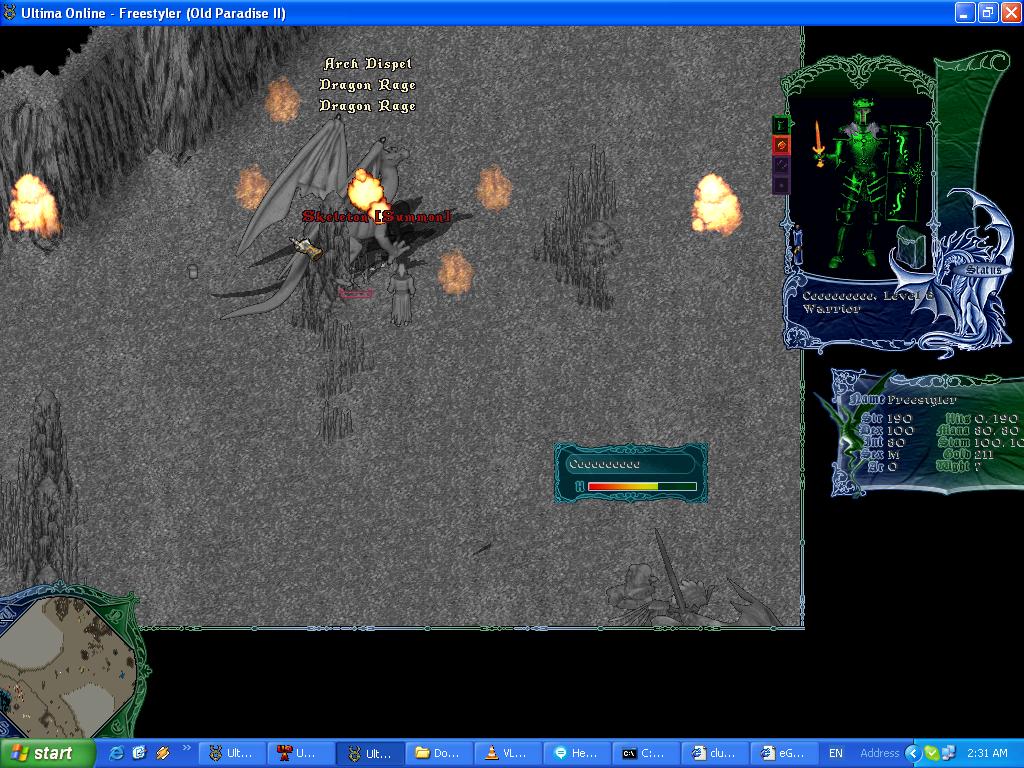Switch to the eG... taskbar button
Viewport: 1024px width, 768px height.
click(784, 753)
